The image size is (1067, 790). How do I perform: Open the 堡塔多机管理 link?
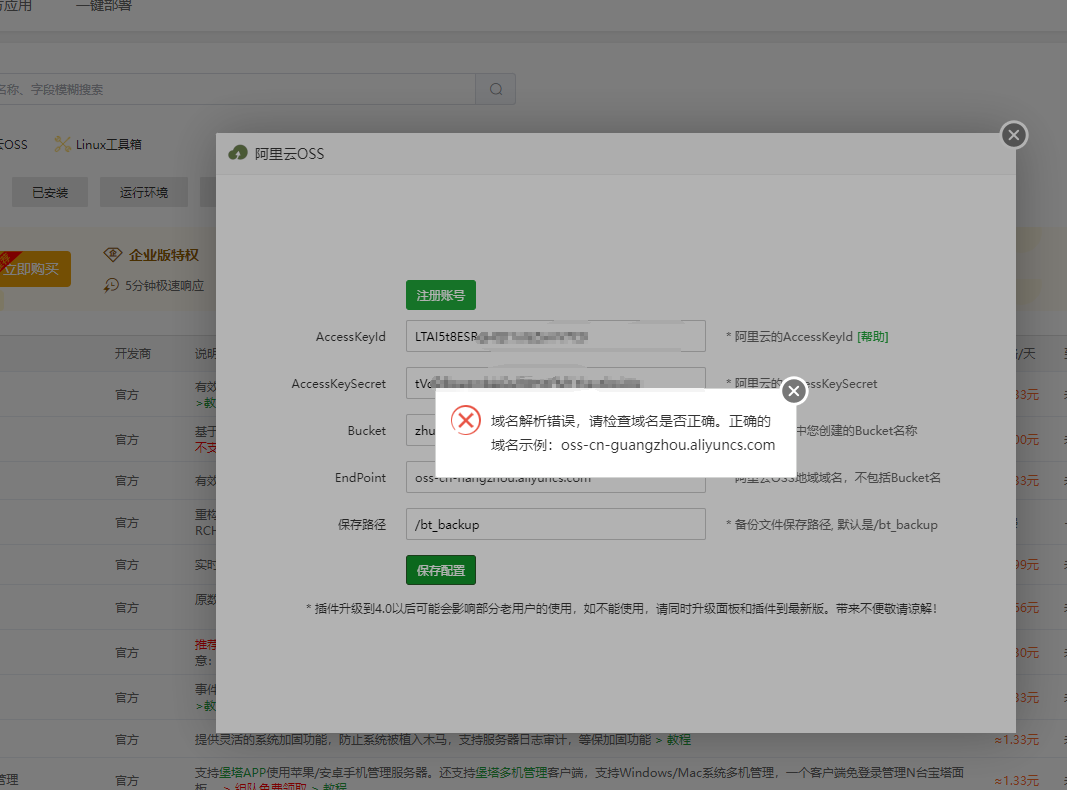point(511,772)
